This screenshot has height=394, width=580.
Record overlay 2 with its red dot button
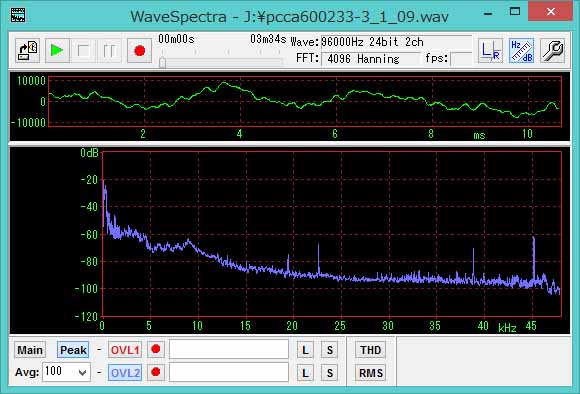tap(156, 372)
